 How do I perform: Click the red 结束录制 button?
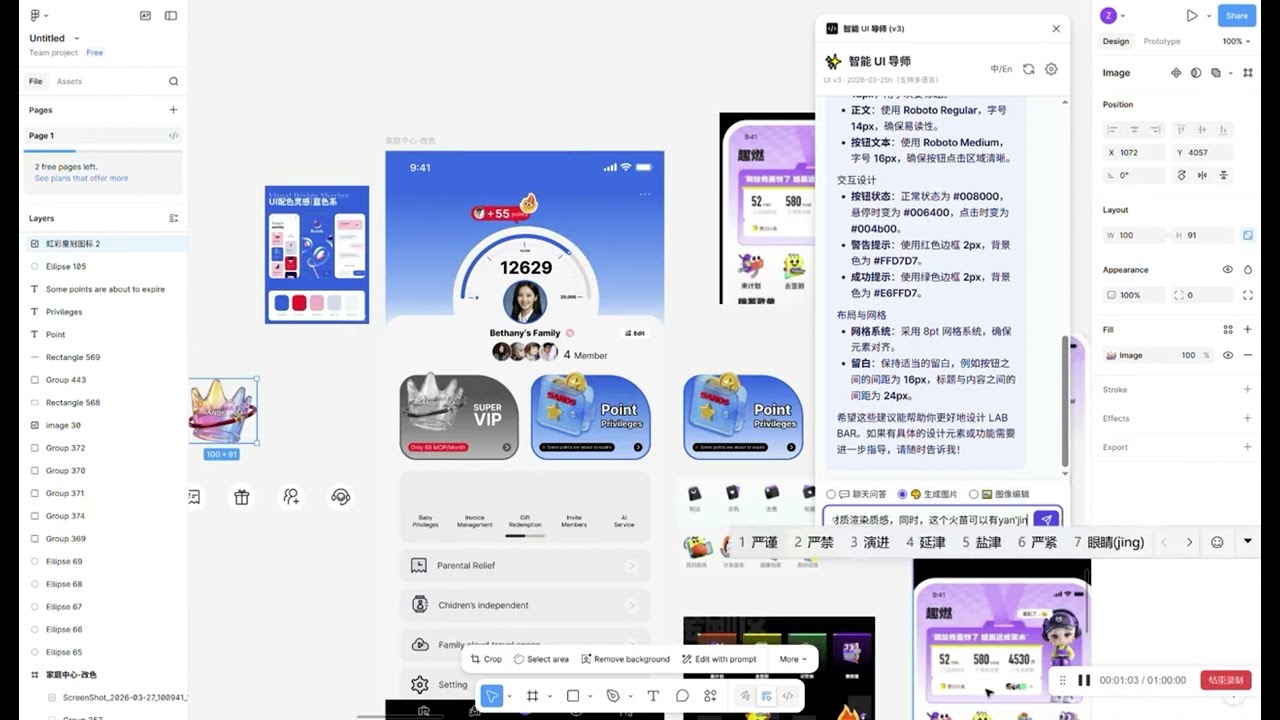click(x=1226, y=680)
